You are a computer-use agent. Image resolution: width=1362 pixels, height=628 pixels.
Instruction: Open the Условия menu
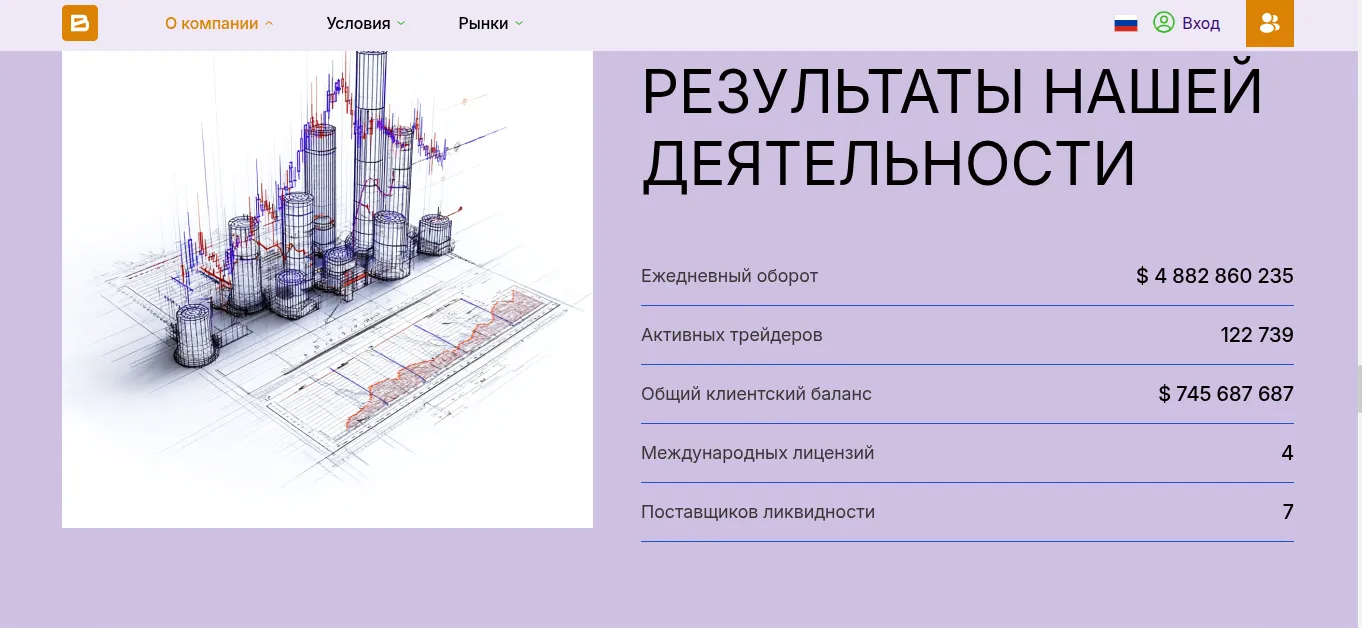click(x=358, y=23)
